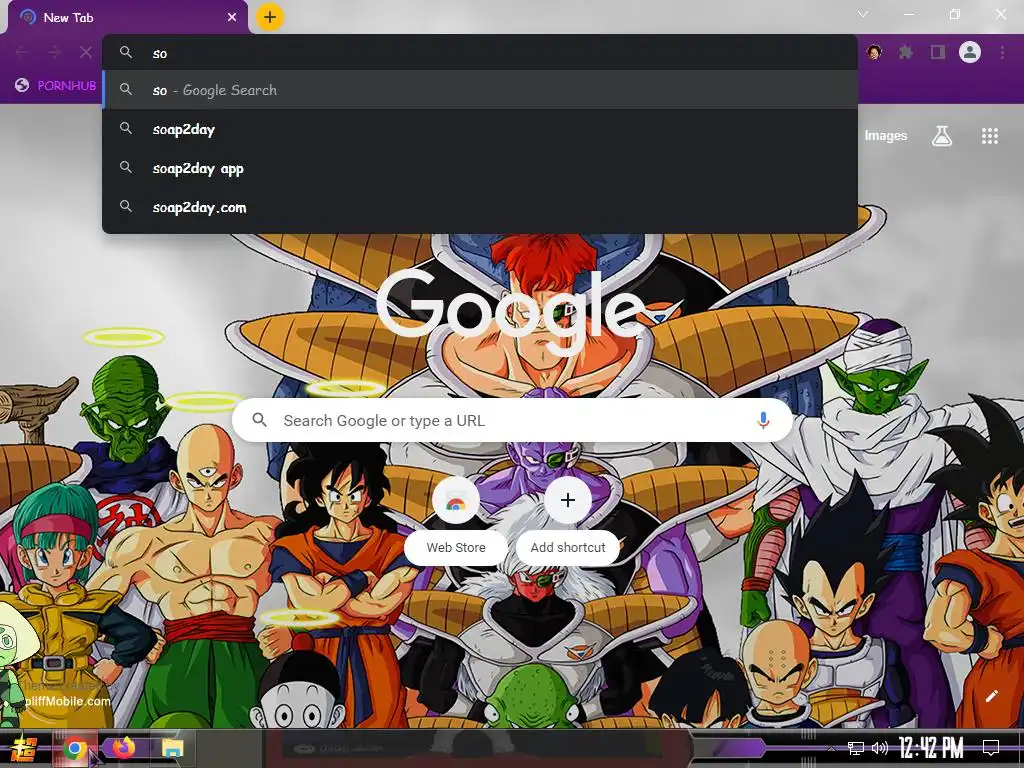Open the Web Store shortcut
Viewport: 1024px width, 768px height.
tap(456, 520)
